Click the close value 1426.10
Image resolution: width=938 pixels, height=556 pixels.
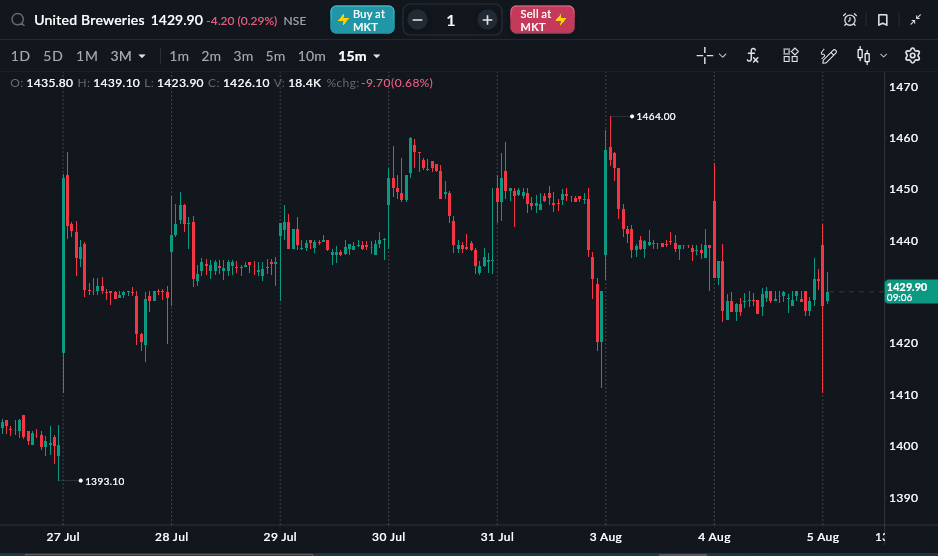[246, 83]
